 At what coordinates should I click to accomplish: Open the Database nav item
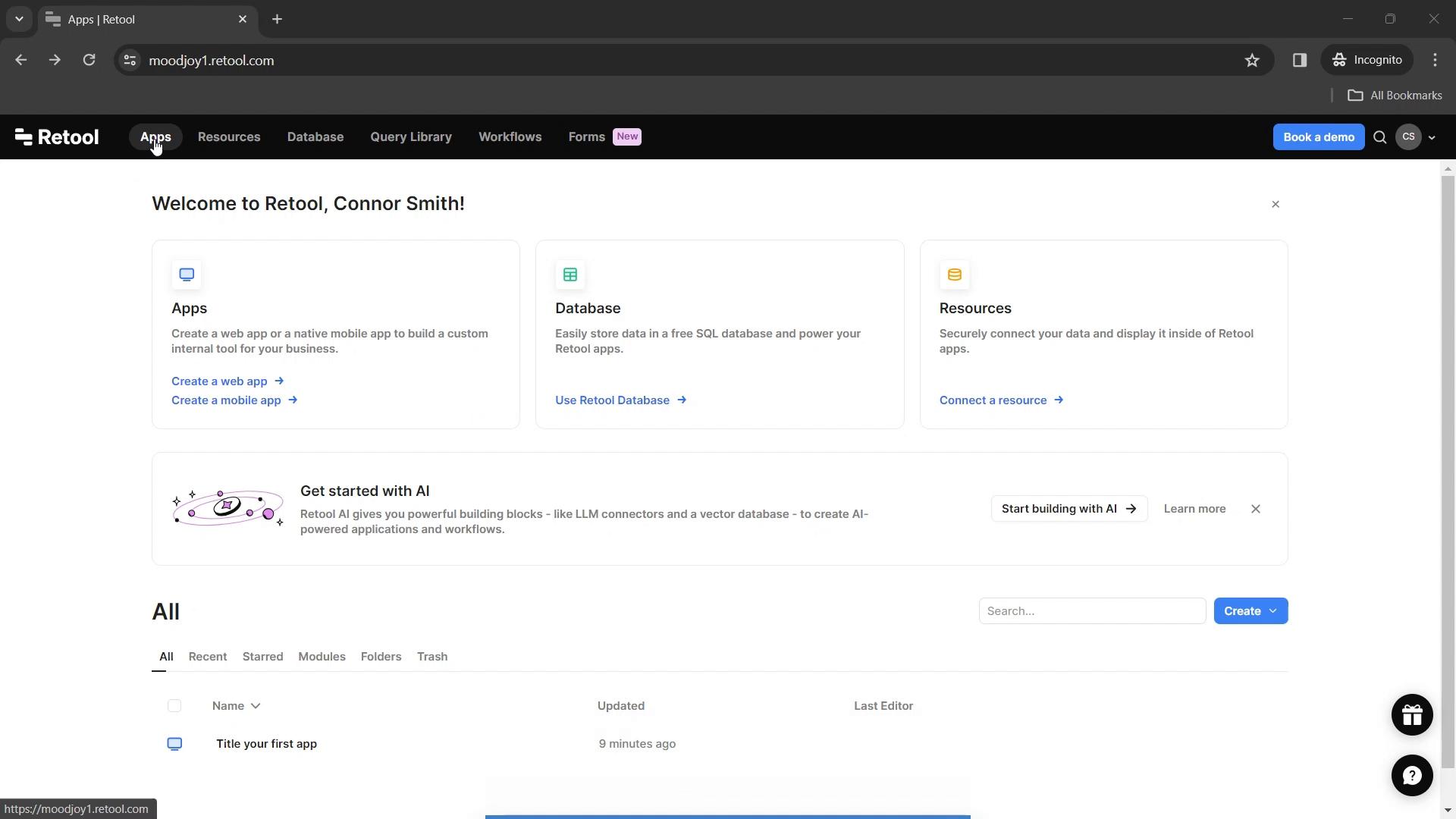[315, 137]
